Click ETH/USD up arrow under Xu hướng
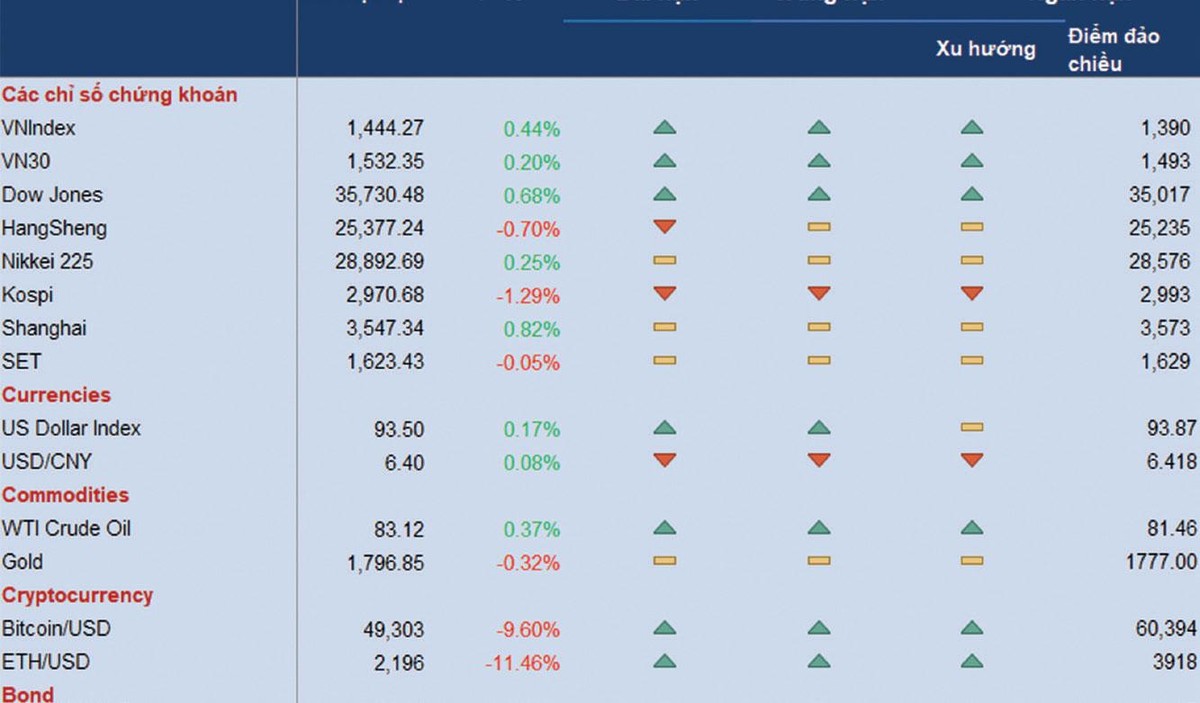Viewport: 1200px width, 703px height. 971,661
